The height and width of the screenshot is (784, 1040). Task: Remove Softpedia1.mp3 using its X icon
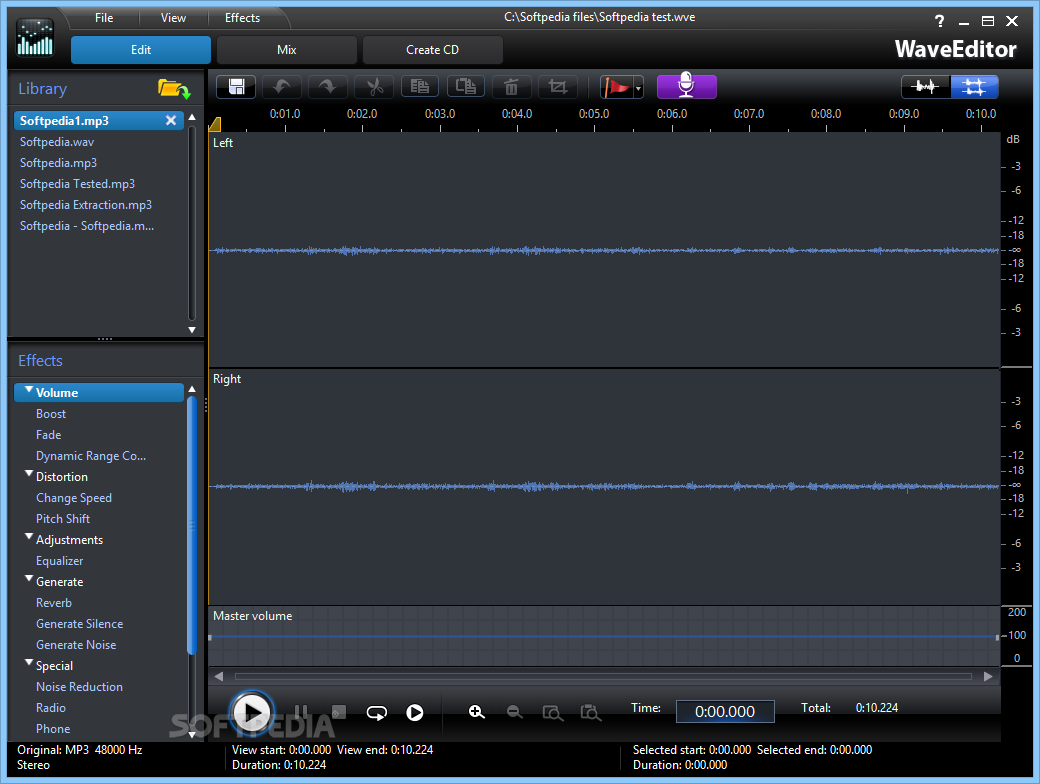[171, 120]
